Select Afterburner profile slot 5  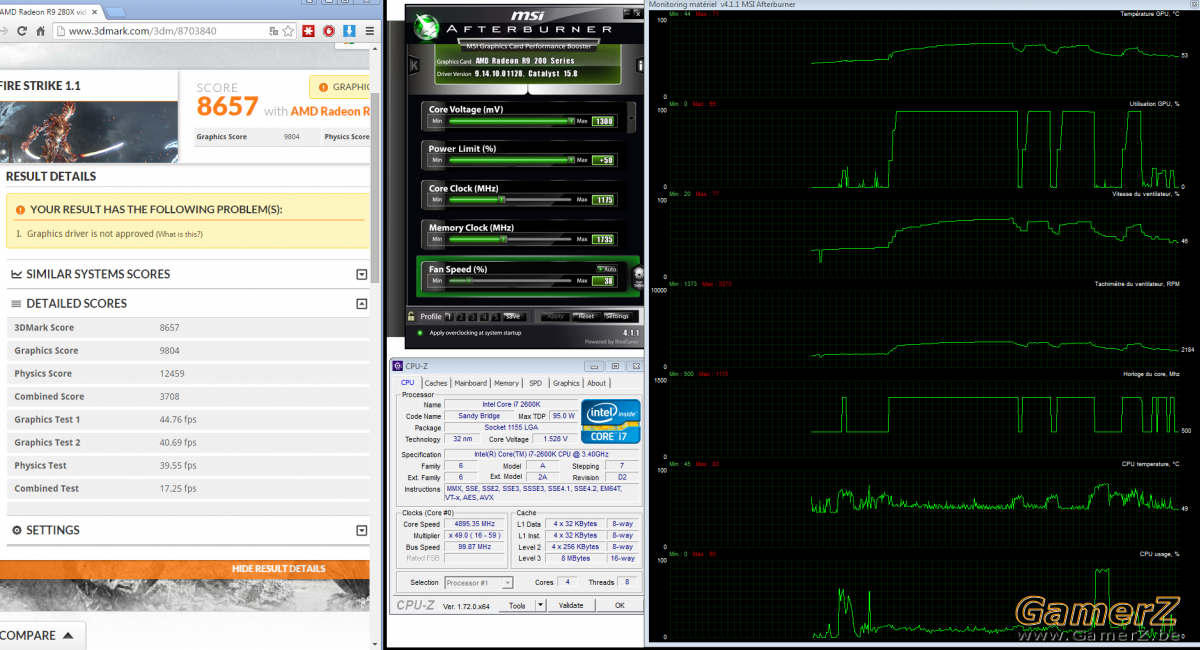496,316
